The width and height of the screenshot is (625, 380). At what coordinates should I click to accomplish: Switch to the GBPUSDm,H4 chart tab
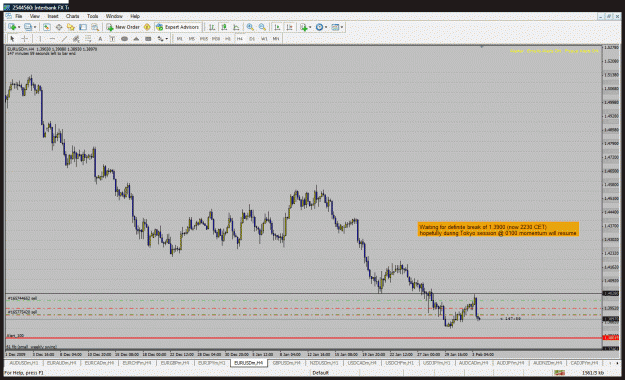286,363
